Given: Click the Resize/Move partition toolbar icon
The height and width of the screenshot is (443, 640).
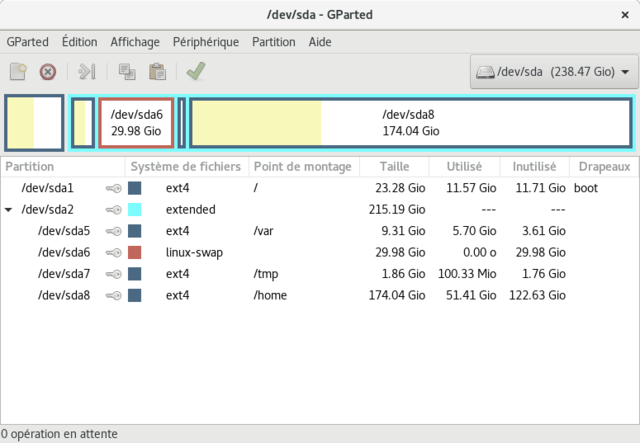Looking at the screenshot, I should 87,71.
